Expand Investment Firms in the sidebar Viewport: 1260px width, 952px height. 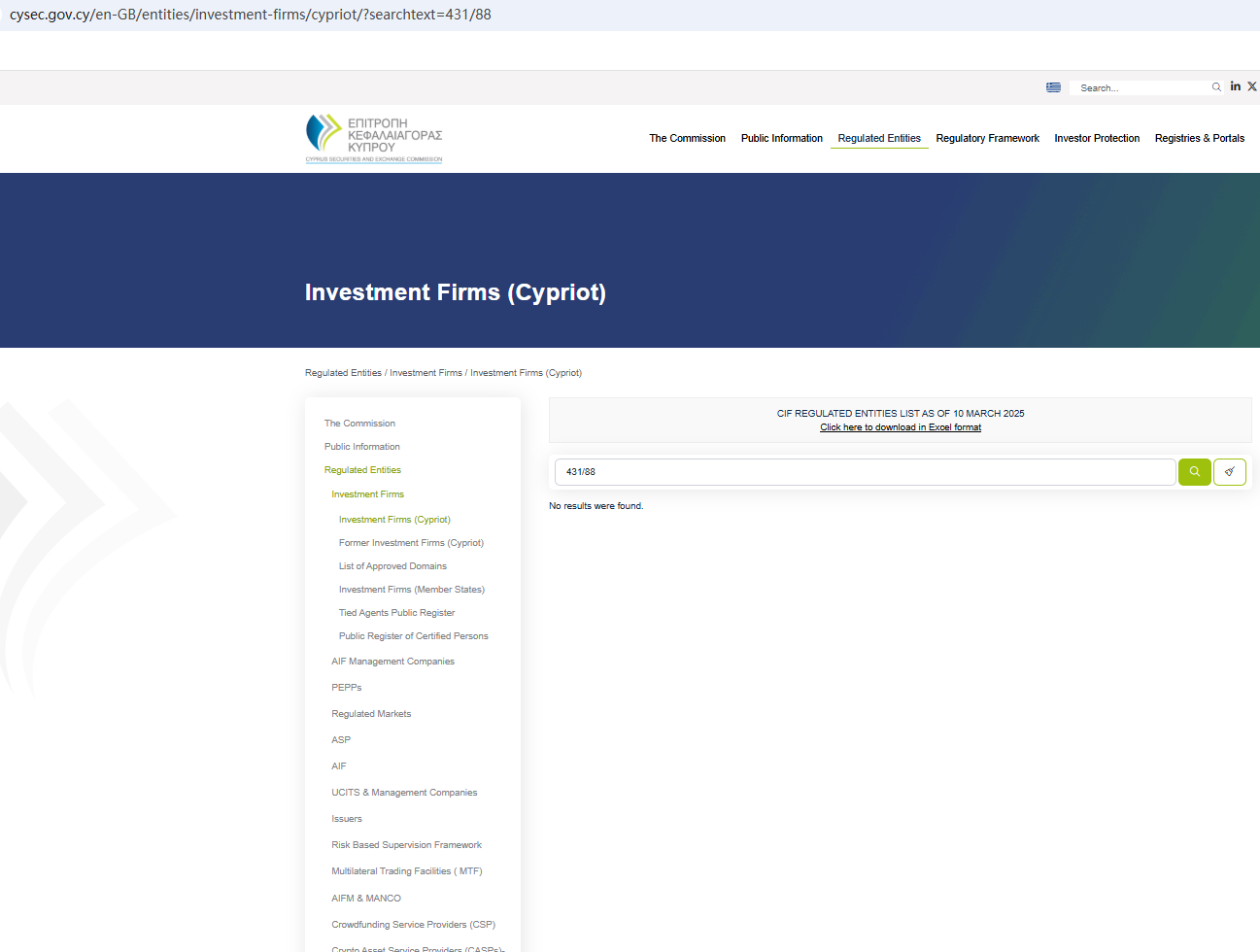pos(367,494)
